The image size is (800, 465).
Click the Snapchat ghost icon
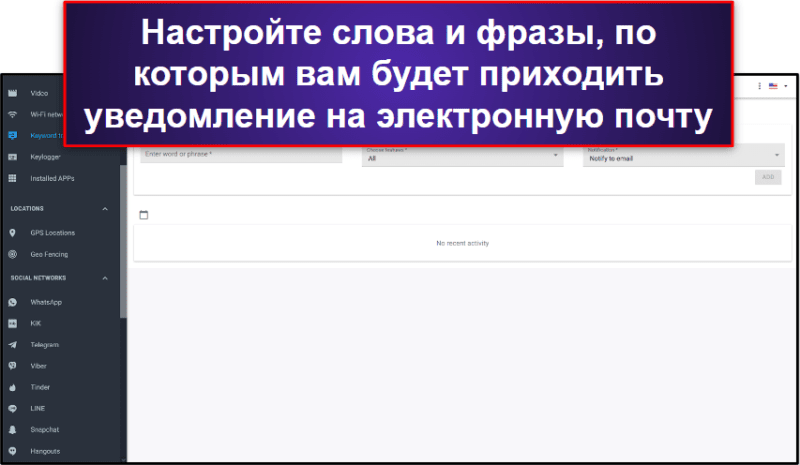point(13,430)
